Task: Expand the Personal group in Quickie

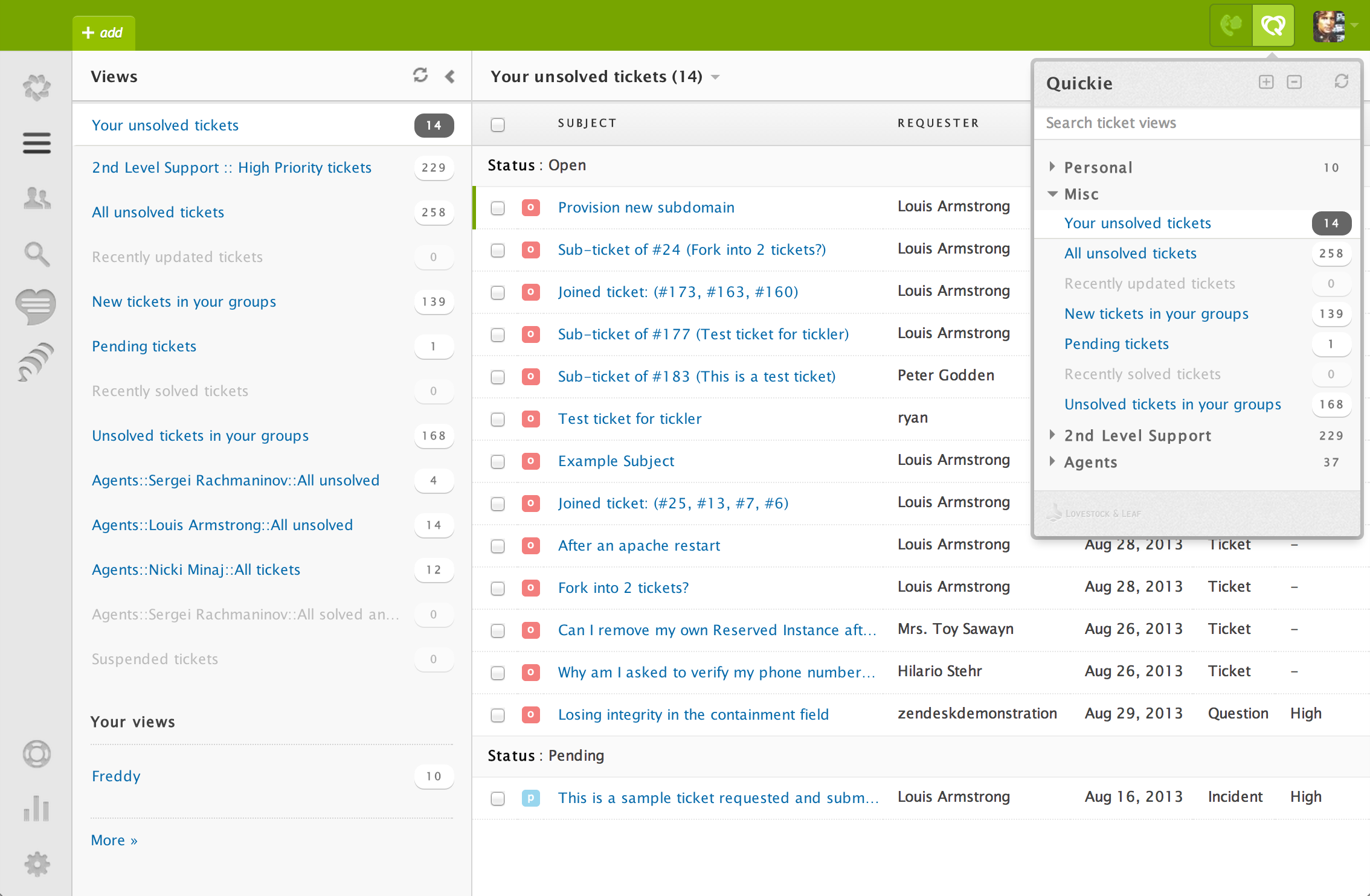Action: [1052, 167]
